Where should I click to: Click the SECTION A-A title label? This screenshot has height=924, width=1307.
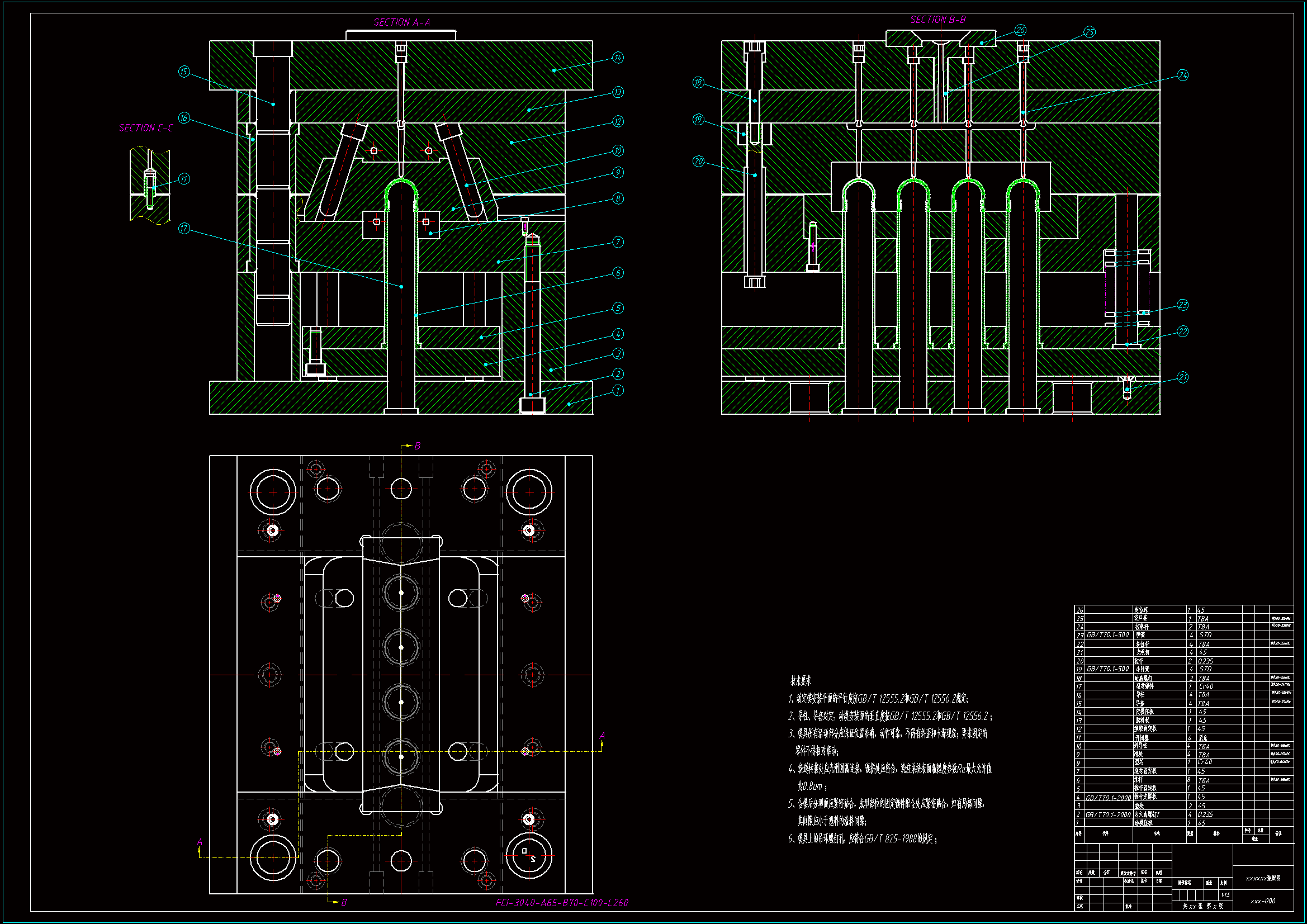tap(401, 23)
